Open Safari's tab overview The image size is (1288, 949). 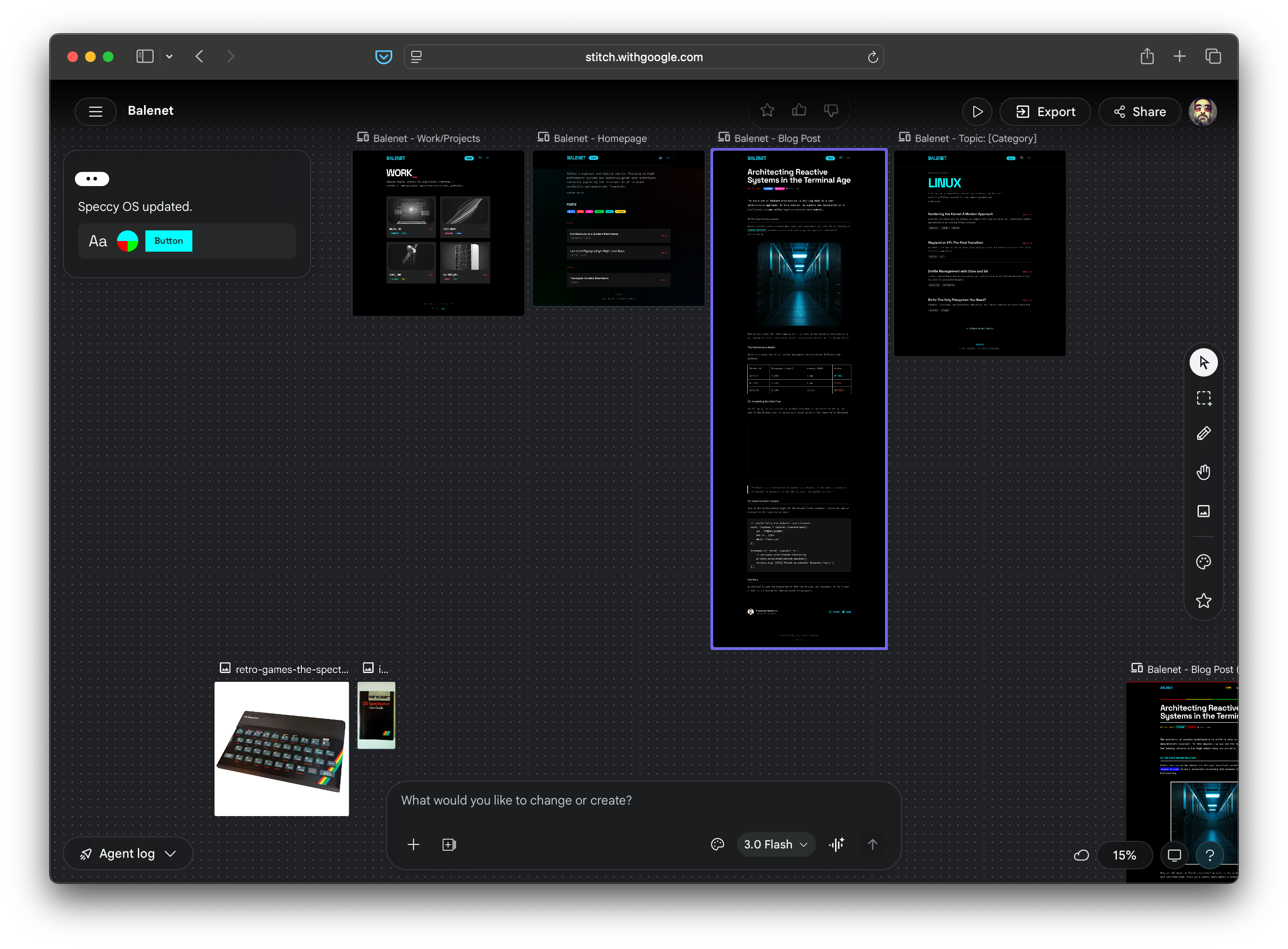(x=1213, y=56)
